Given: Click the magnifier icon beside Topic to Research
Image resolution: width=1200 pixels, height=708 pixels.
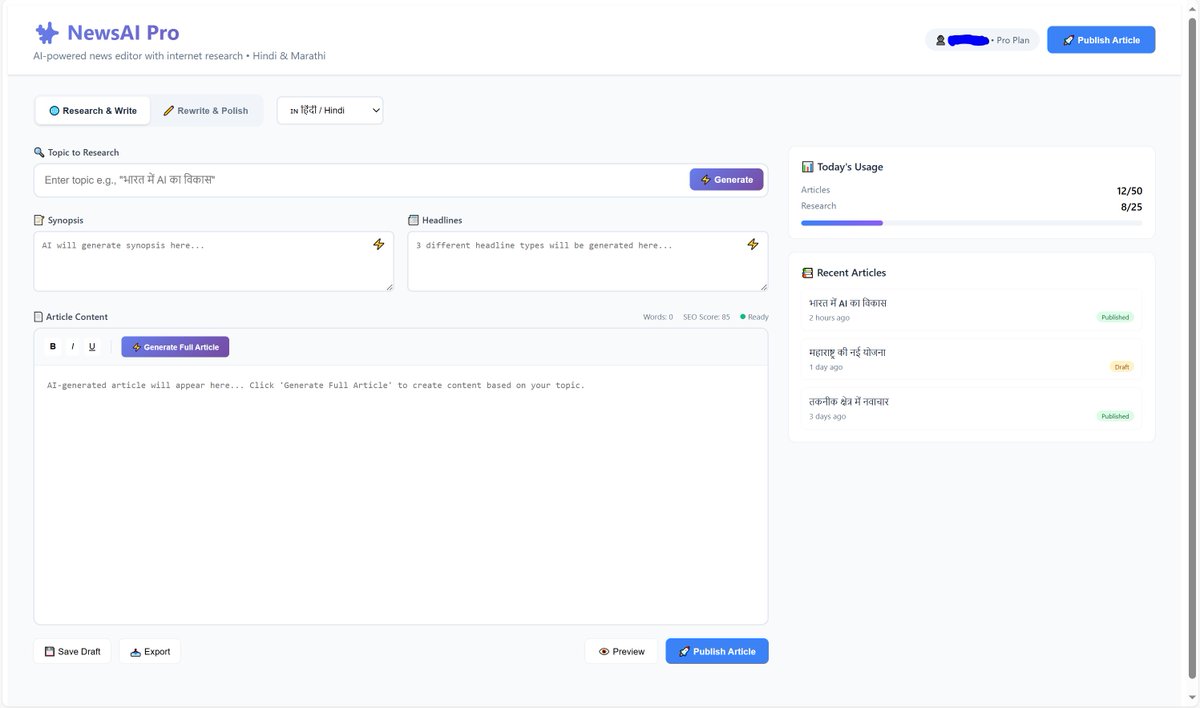Looking at the screenshot, I should point(39,152).
